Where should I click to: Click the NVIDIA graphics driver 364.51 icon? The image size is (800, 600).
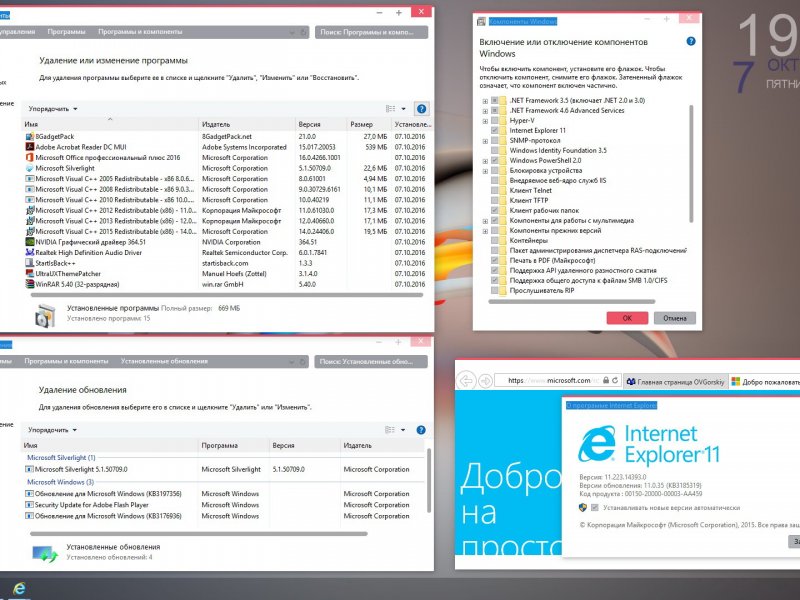click(30, 242)
